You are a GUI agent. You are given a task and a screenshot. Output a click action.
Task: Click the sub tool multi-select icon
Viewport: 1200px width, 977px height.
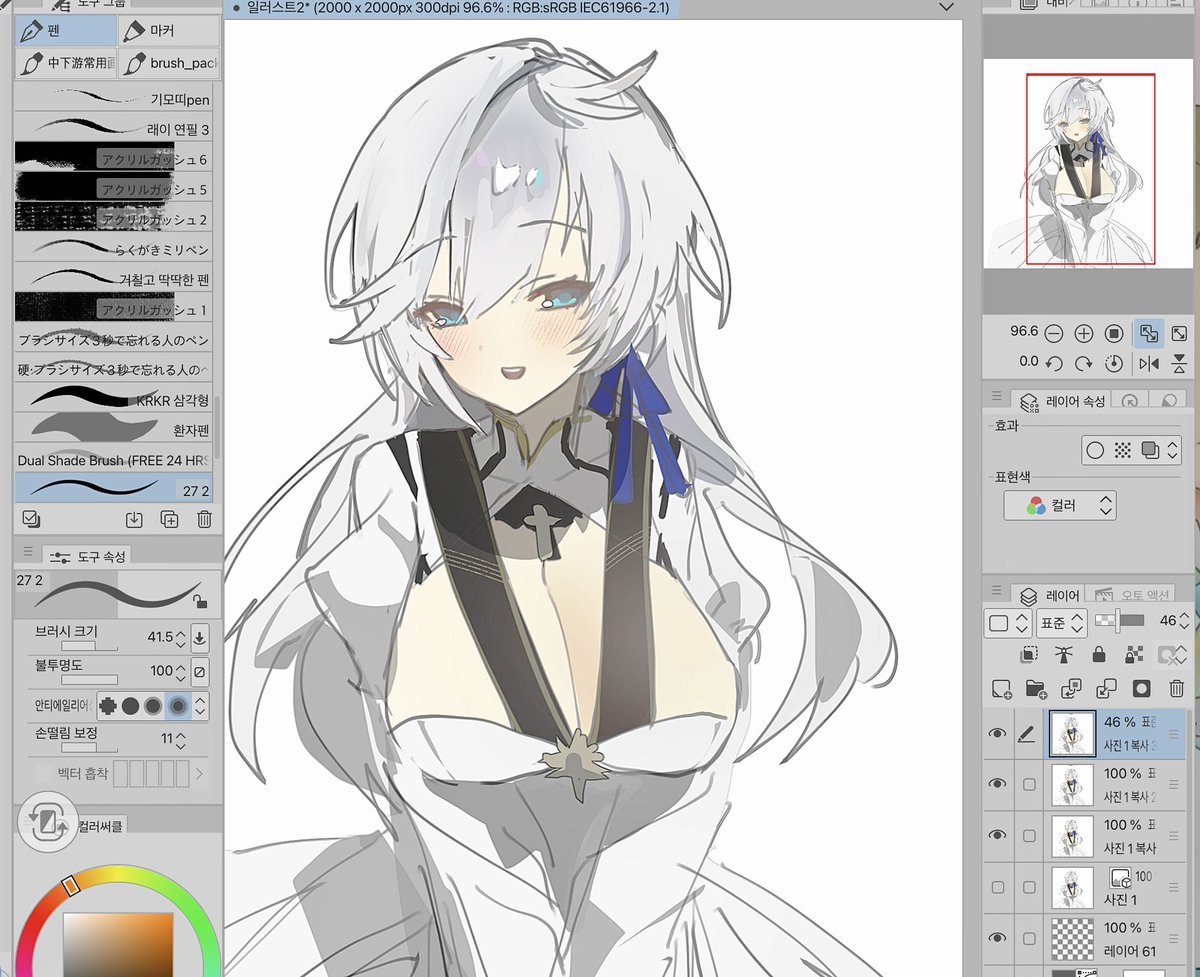(30, 519)
